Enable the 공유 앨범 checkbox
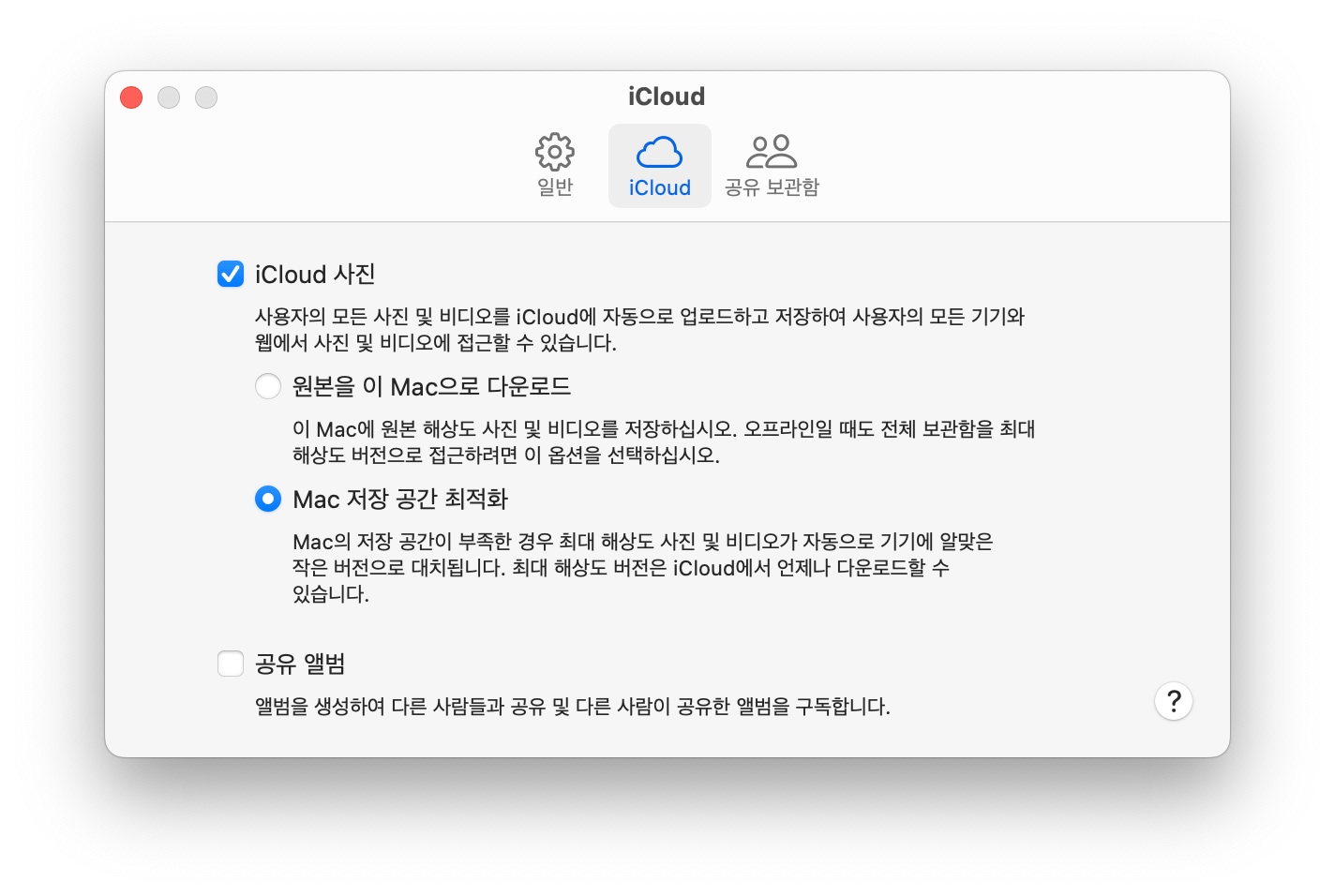The width and height of the screenshot is (1335, 896). [231, 664]
